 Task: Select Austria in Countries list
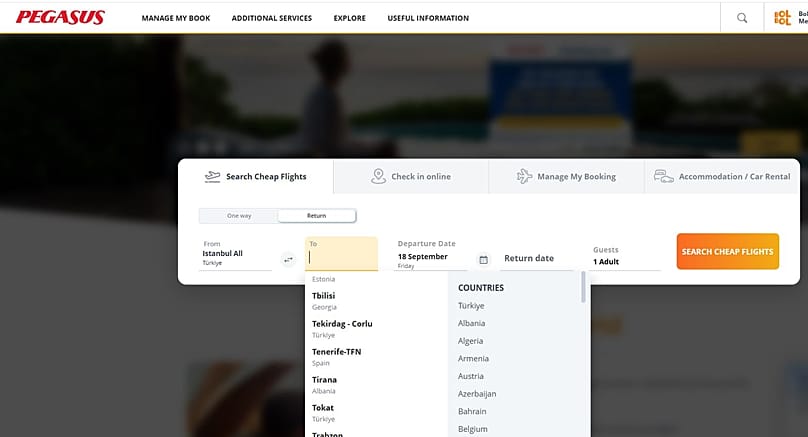[470, 376]
